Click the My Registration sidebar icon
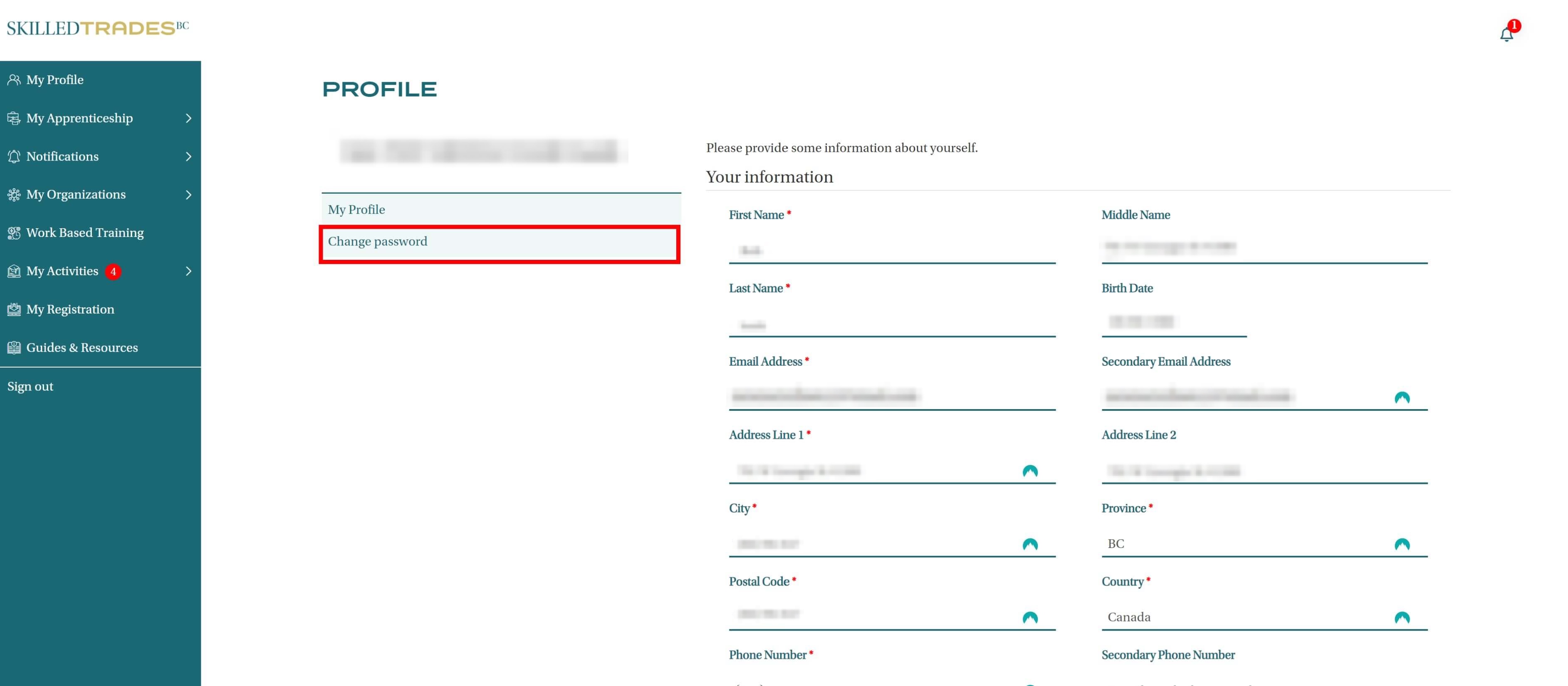Viewport: 1568px width, 686px height. pos(13,309)
